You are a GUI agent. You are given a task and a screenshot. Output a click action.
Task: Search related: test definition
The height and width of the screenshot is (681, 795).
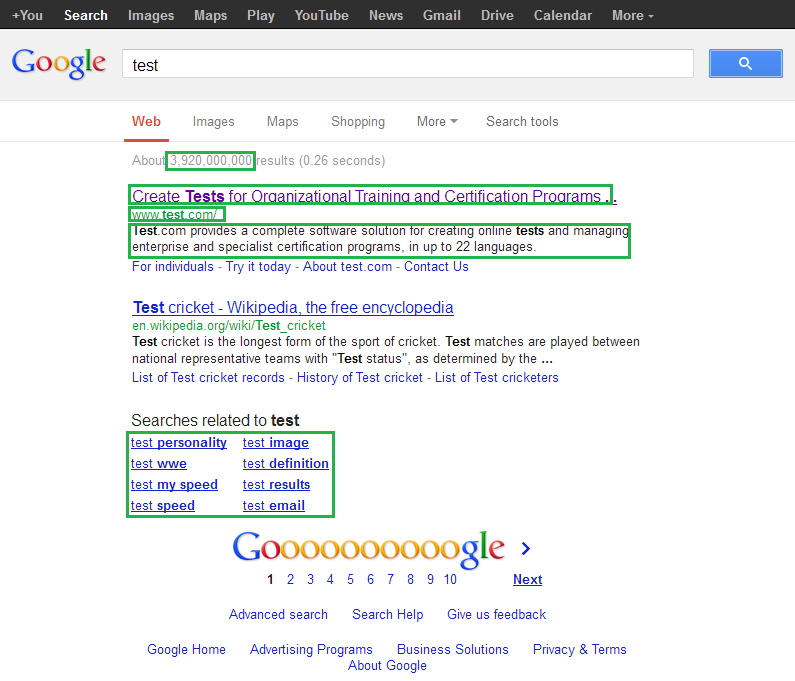pos(285,463)
